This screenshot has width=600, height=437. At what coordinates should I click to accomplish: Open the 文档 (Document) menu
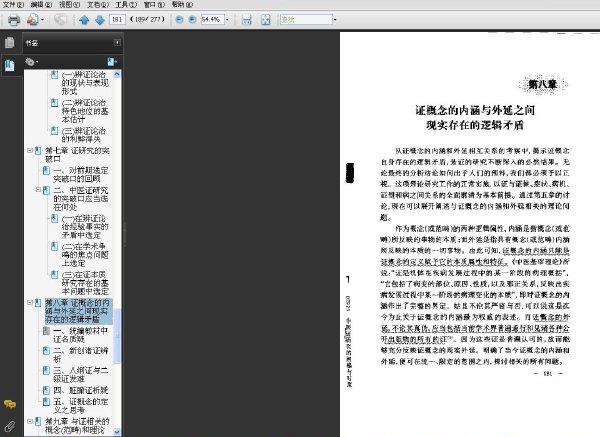tap(98, 4)
